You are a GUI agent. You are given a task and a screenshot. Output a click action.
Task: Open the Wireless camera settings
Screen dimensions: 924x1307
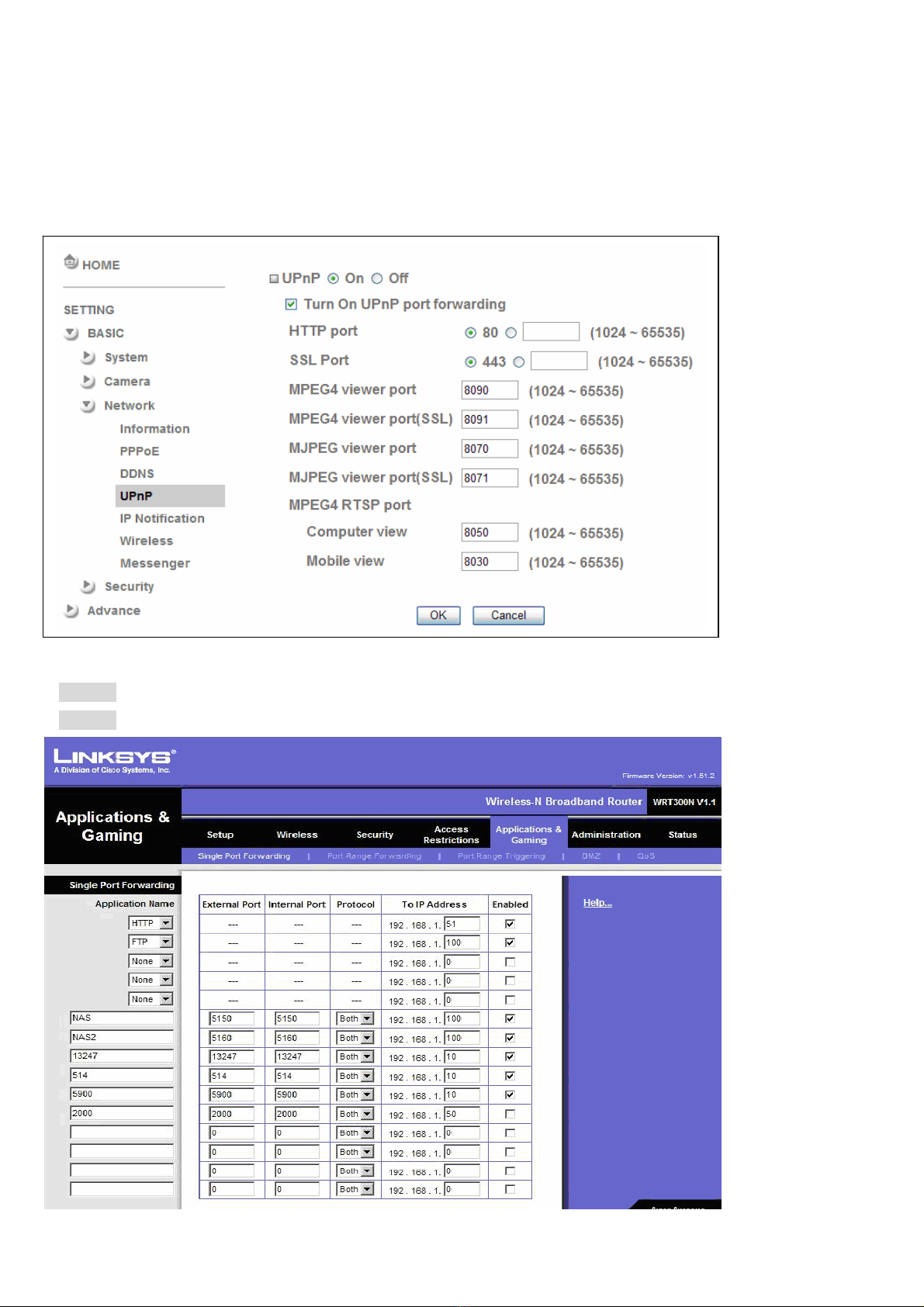coord(147,541)
